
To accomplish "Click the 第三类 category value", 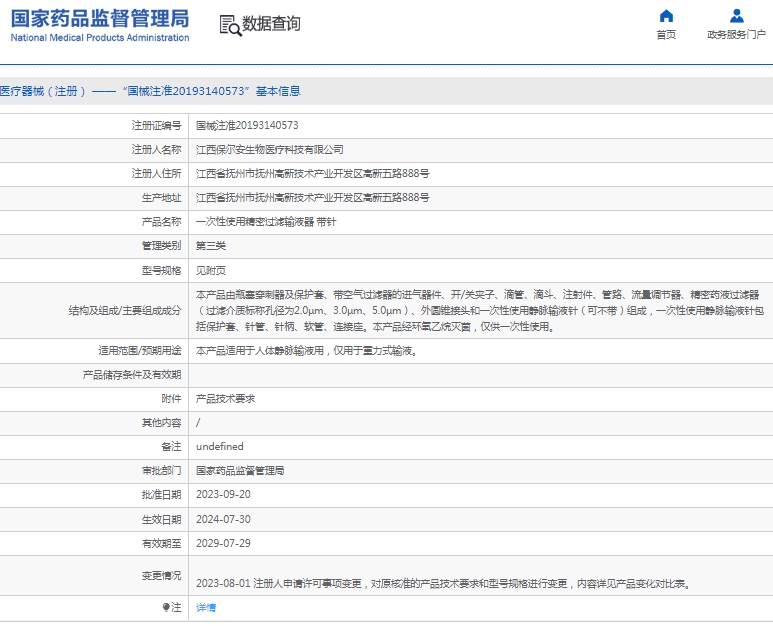I will (211, 246).
